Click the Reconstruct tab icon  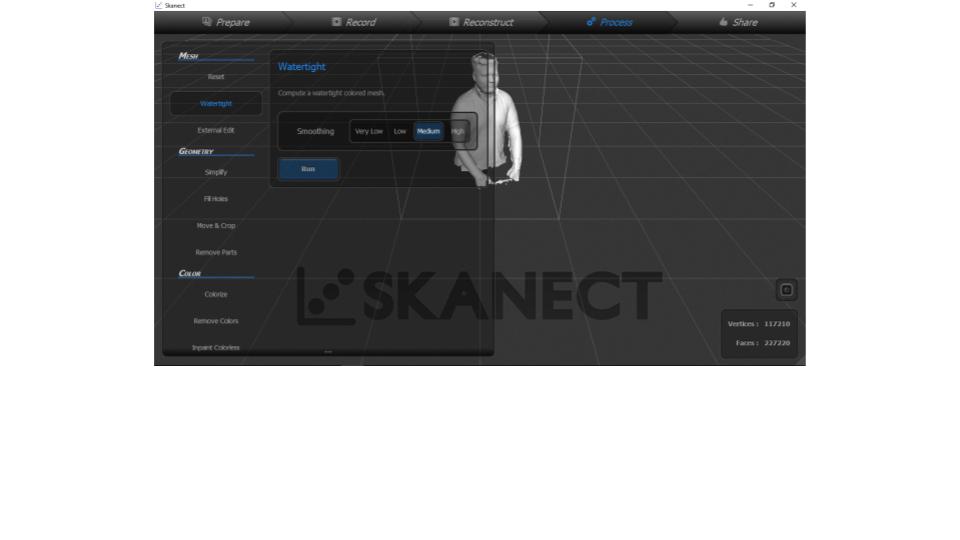pyautogui.click(x=454, y=21)
